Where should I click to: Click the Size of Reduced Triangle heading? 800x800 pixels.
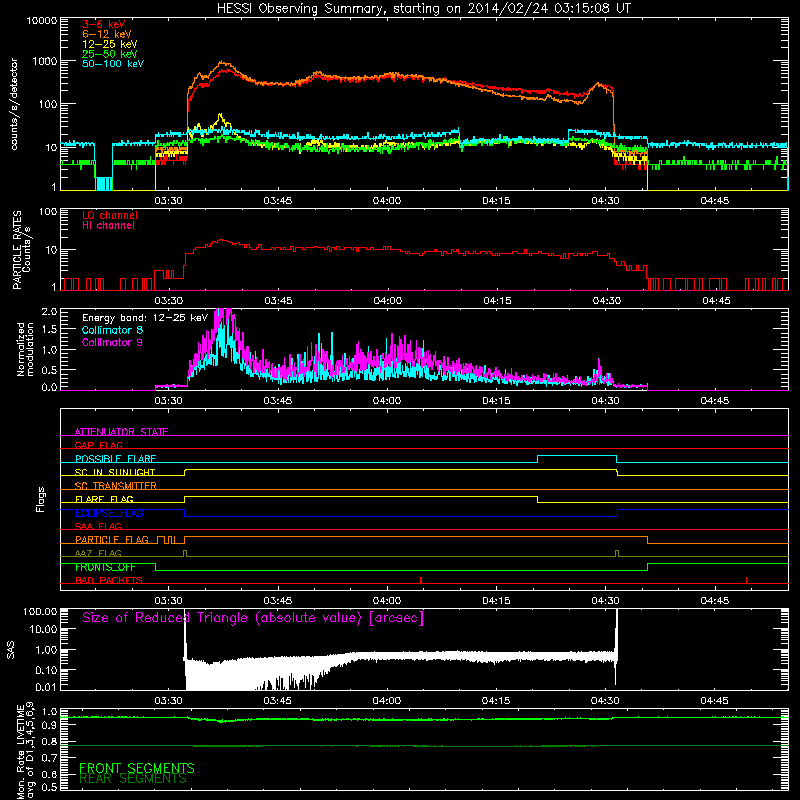[253, 618]
